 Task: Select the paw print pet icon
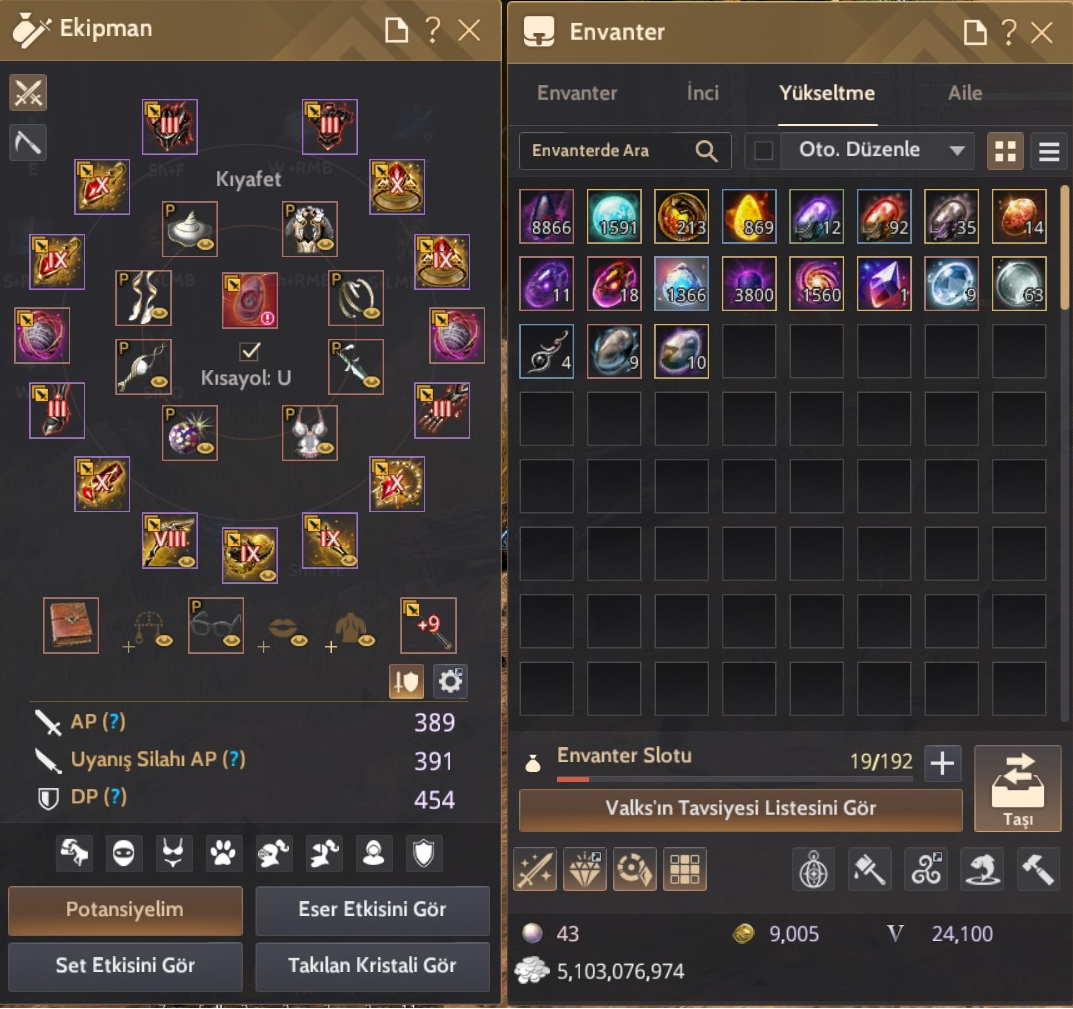(x=223, y=854)
